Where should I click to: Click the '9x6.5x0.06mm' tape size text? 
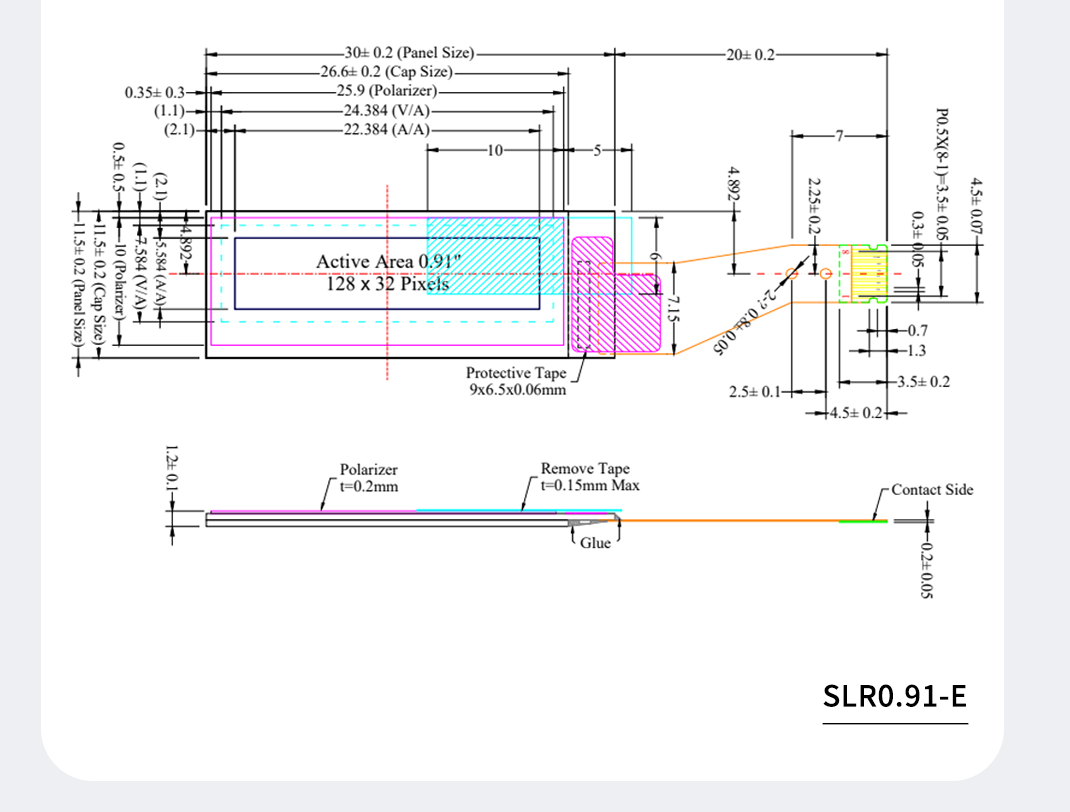(x=518, y=390)
